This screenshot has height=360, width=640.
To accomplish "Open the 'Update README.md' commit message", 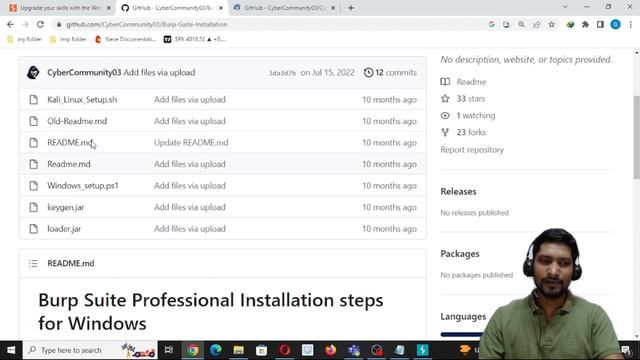I will pyautogui.click(x=191, y=142).
